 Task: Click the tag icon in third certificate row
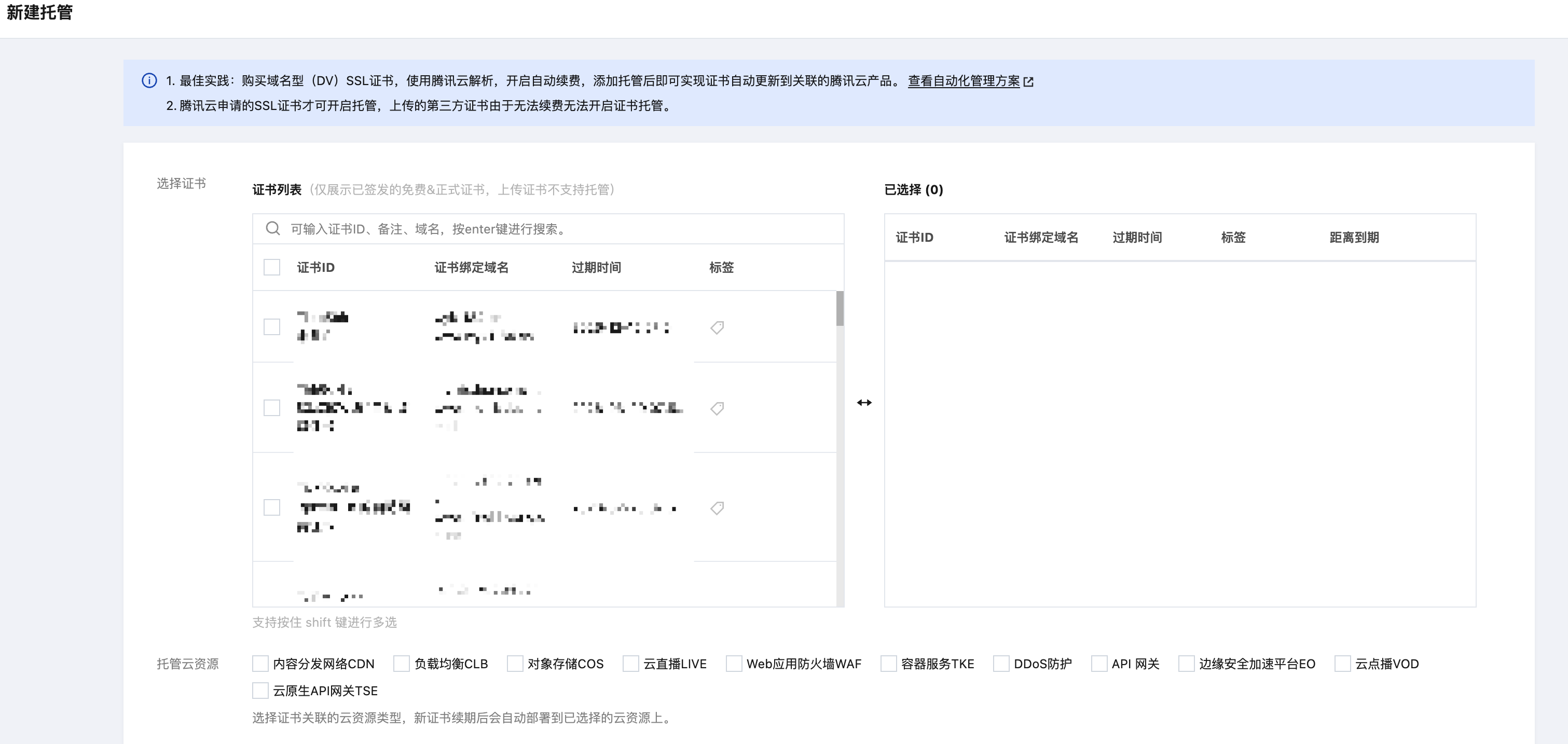717,508
